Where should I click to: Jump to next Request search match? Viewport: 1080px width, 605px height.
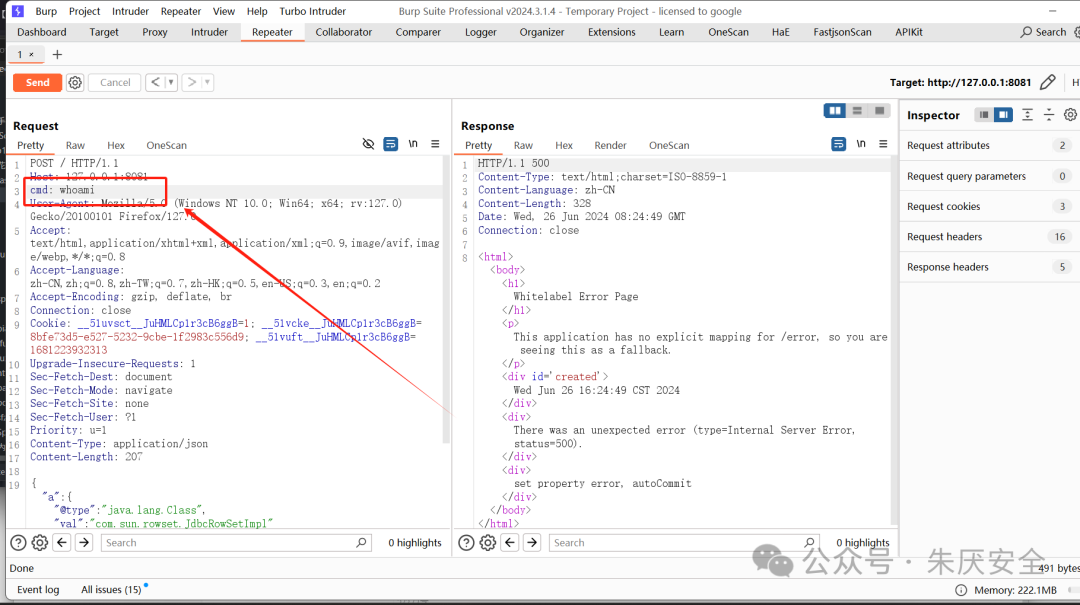tap(84, 543)
